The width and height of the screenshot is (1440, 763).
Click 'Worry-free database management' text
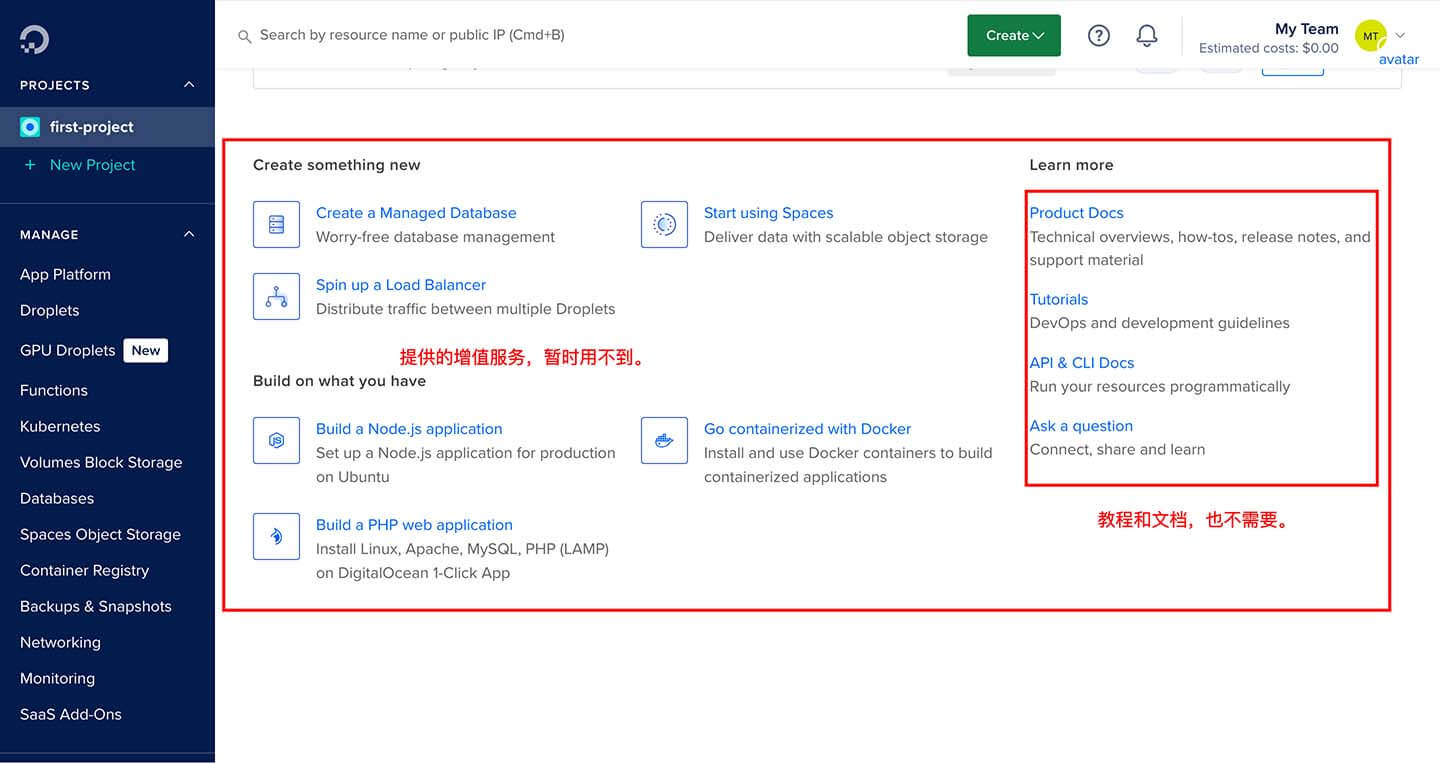[435, 237]
